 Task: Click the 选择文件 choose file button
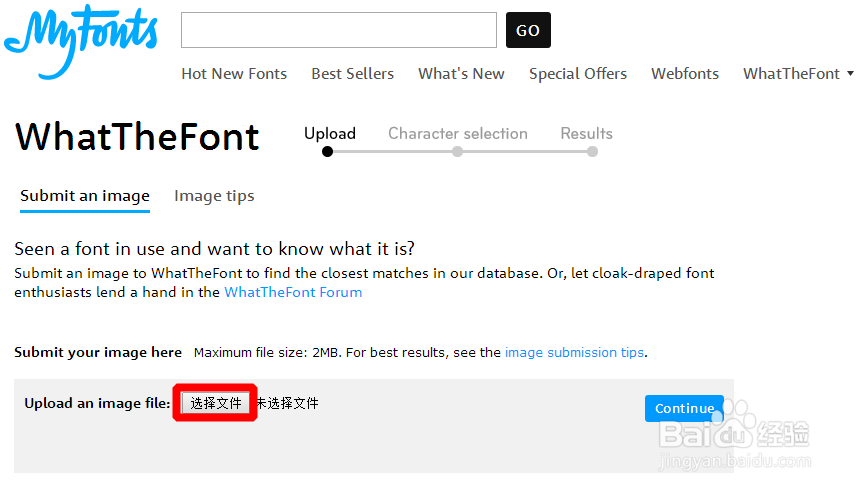pos(216,403)
